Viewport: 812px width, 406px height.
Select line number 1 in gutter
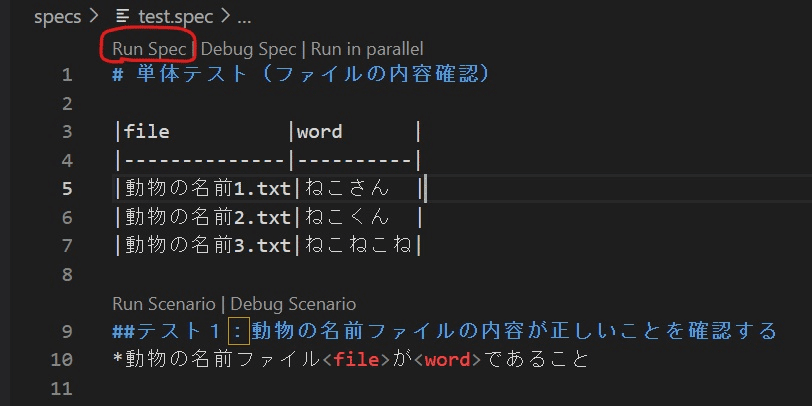pos(67,76)
